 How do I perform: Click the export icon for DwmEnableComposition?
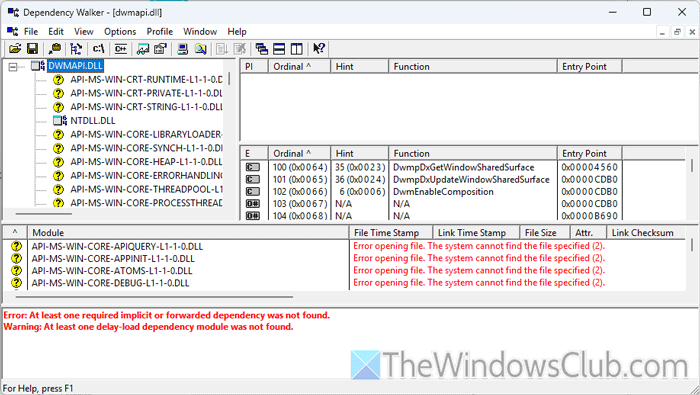pyautogui.click(x=253, y=191)
